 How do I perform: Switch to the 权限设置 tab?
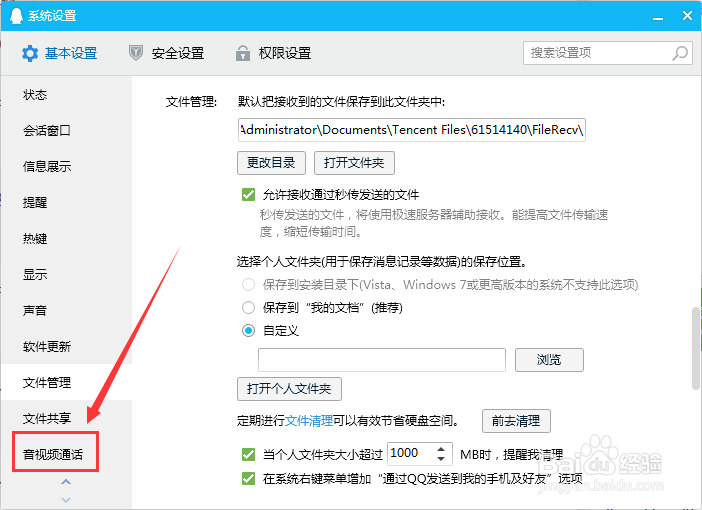(274, 53)
